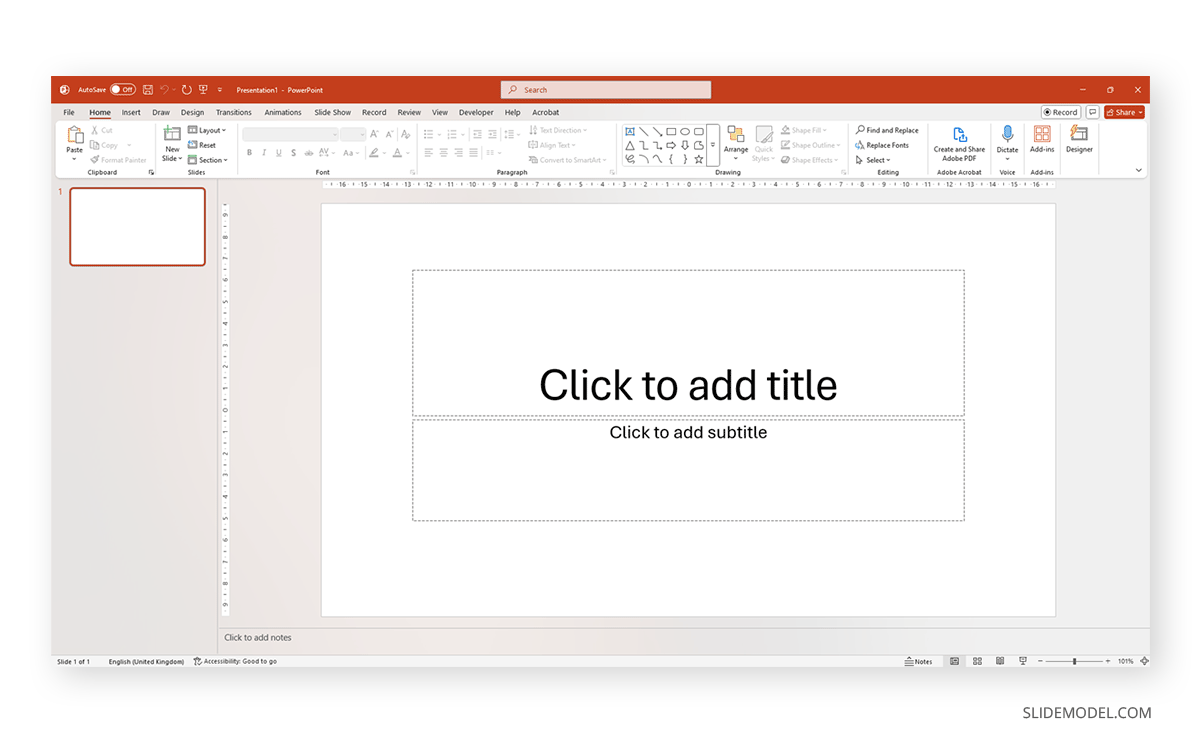Switch to the Insert ribbon tab
The height and width of the screenshot is (743, 1200).
tap(131, 112)
